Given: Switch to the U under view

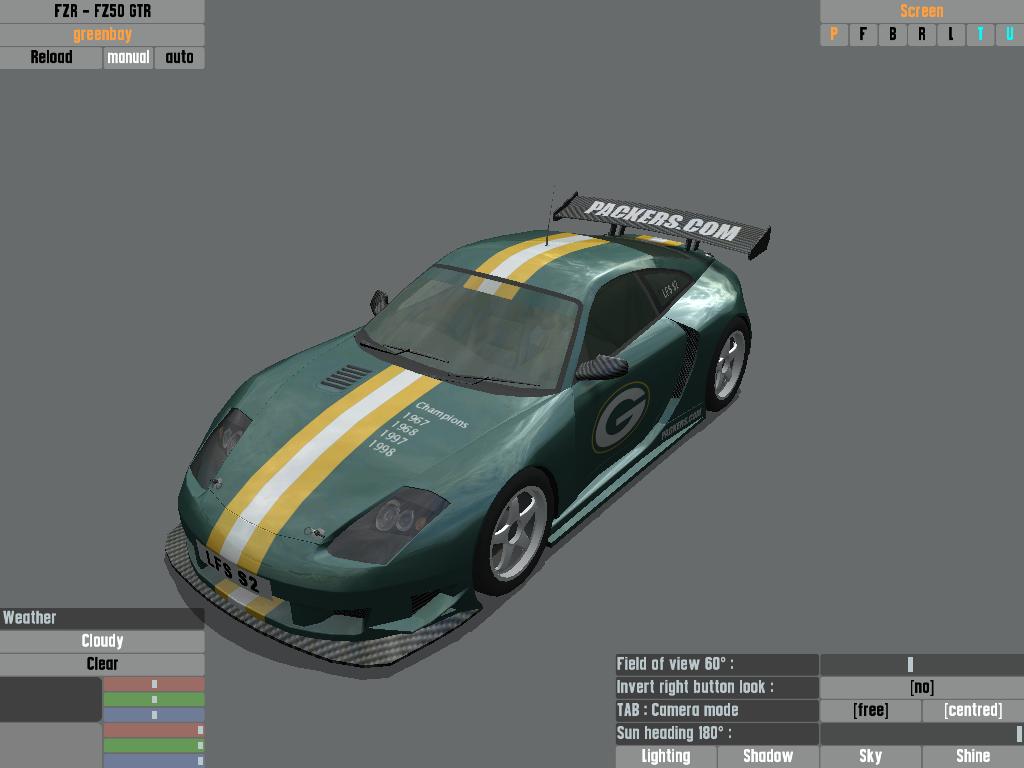Looking at the screenshot, I should coord(1010,35).
